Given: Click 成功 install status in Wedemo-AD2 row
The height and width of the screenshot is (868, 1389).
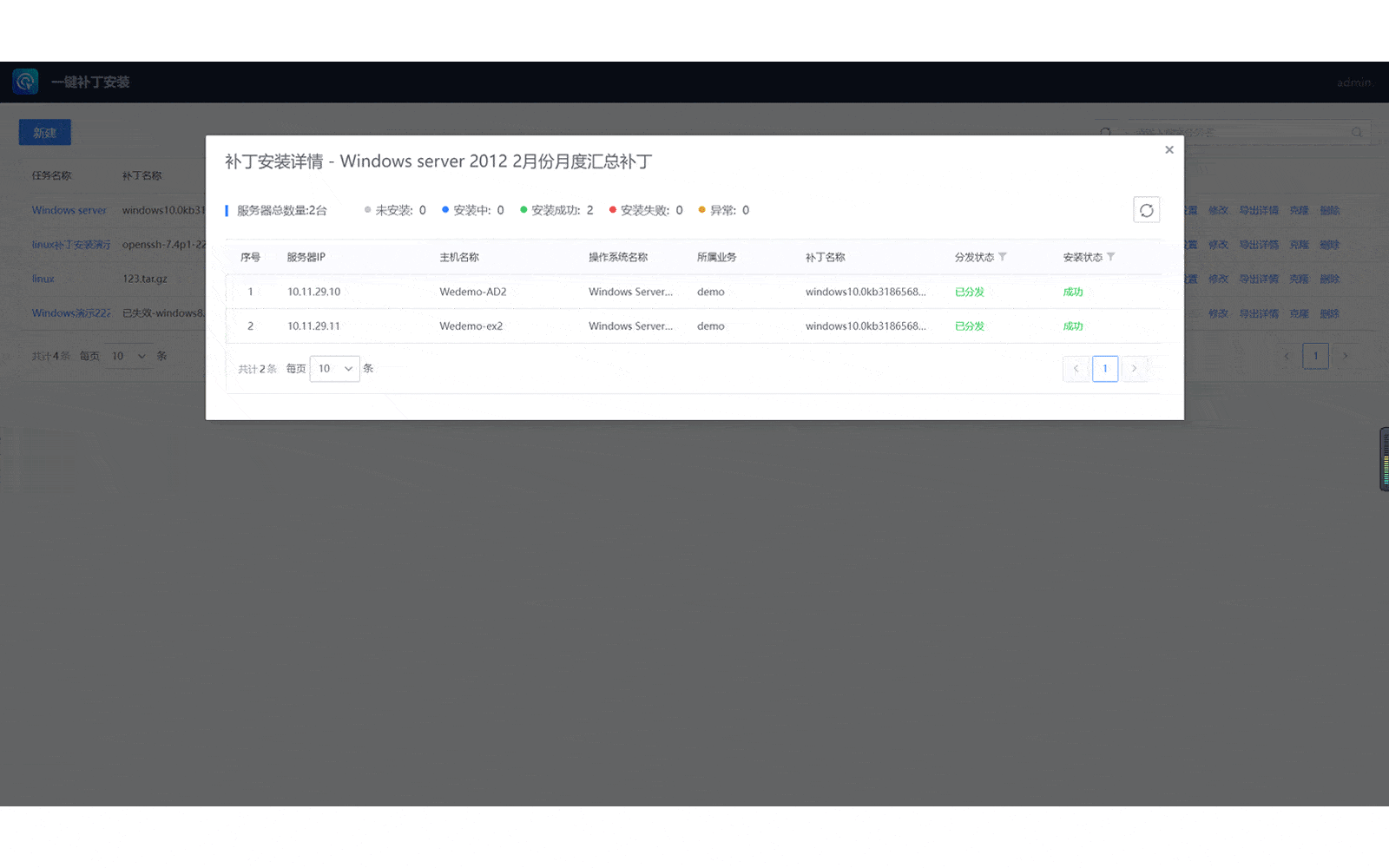Looking at the screenshot, I should [x=1073, y=292].
